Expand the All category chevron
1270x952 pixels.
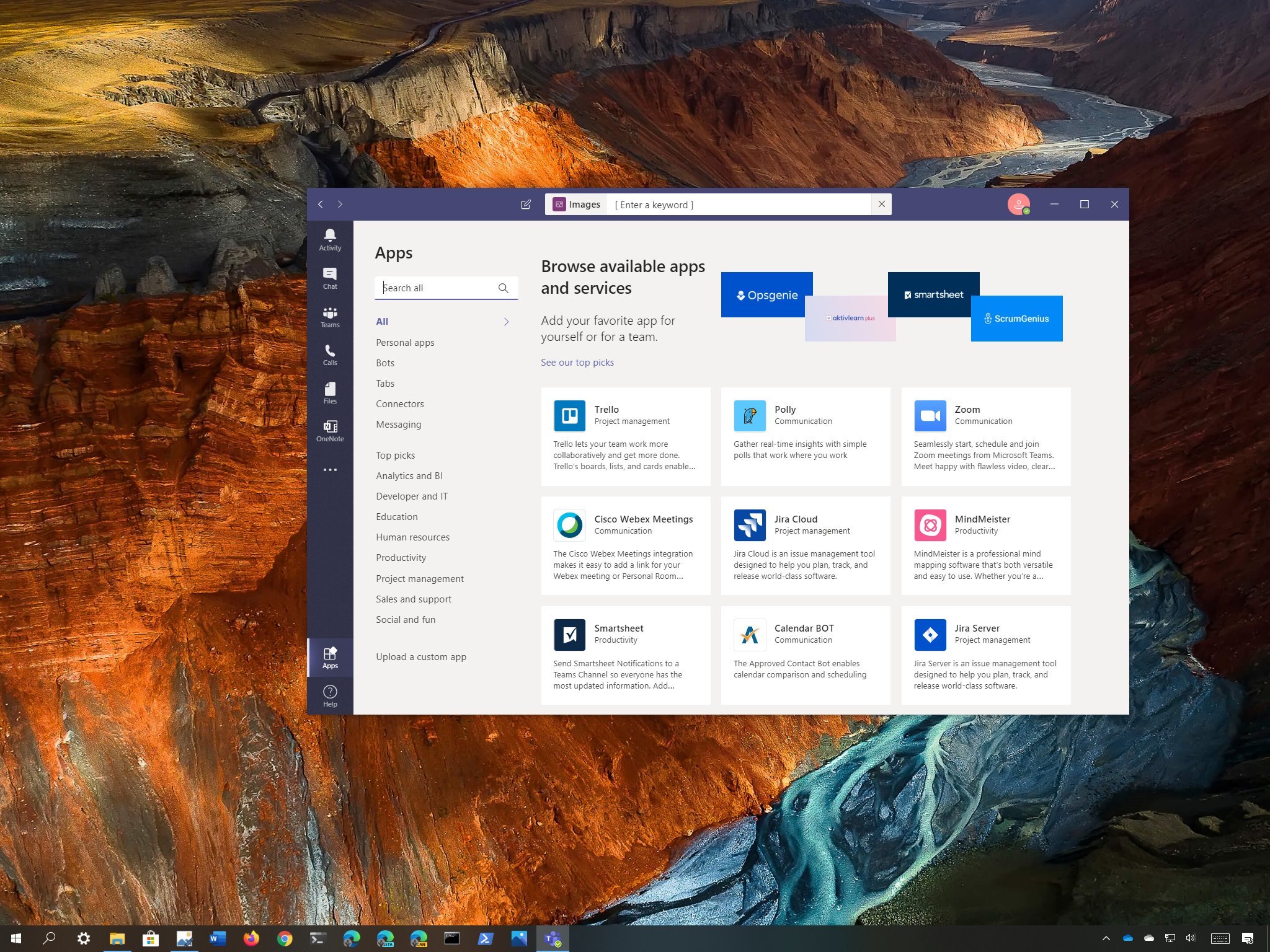point(506,322)
